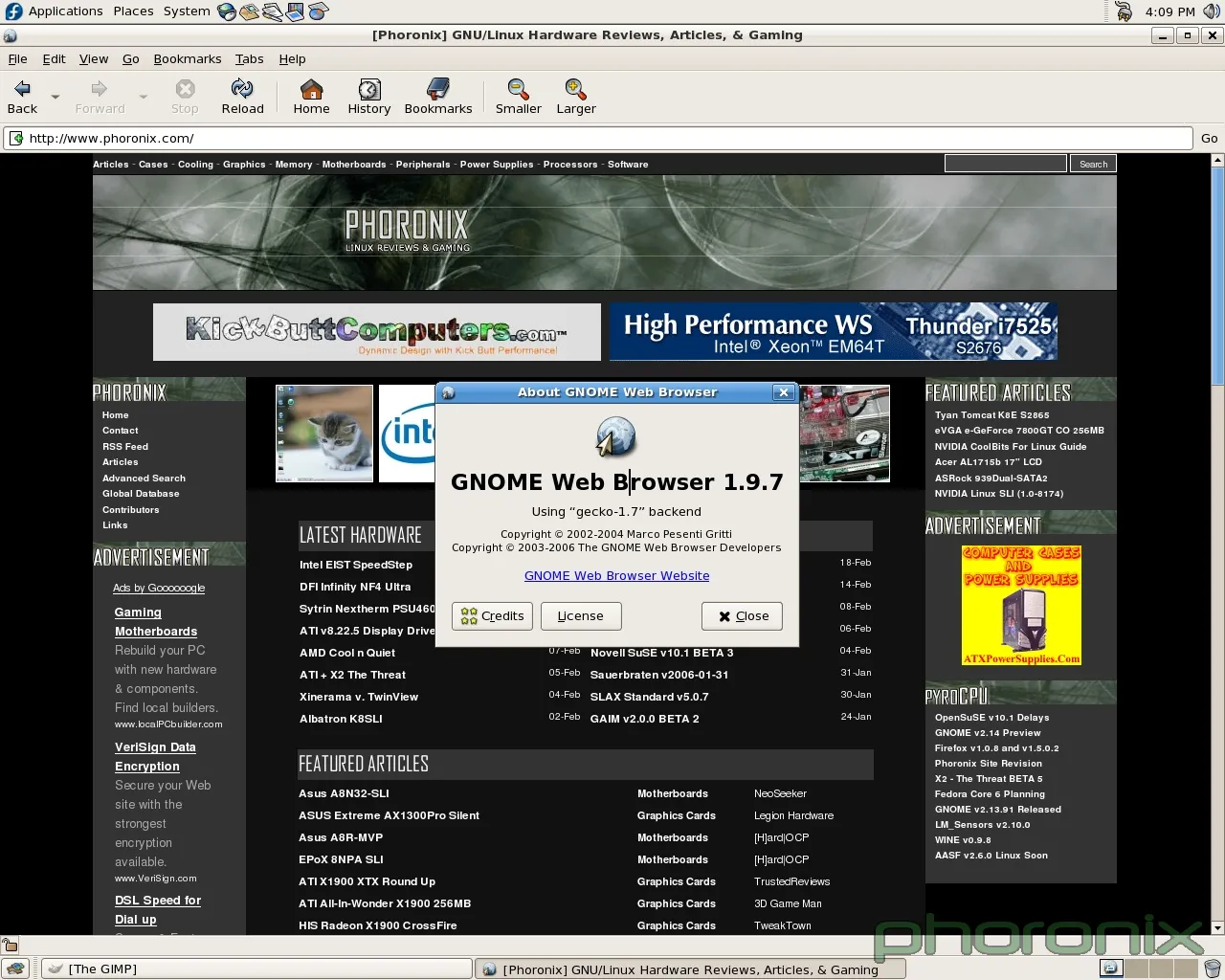The width and height of the screenshot is (1225, 980).
Task: Go to the Home page icon
Action: 311,89
